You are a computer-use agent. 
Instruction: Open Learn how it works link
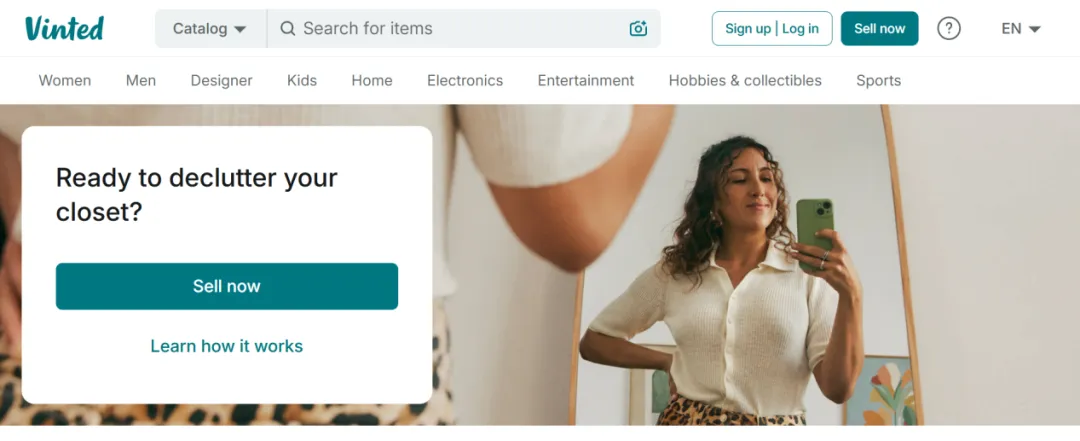227,346
